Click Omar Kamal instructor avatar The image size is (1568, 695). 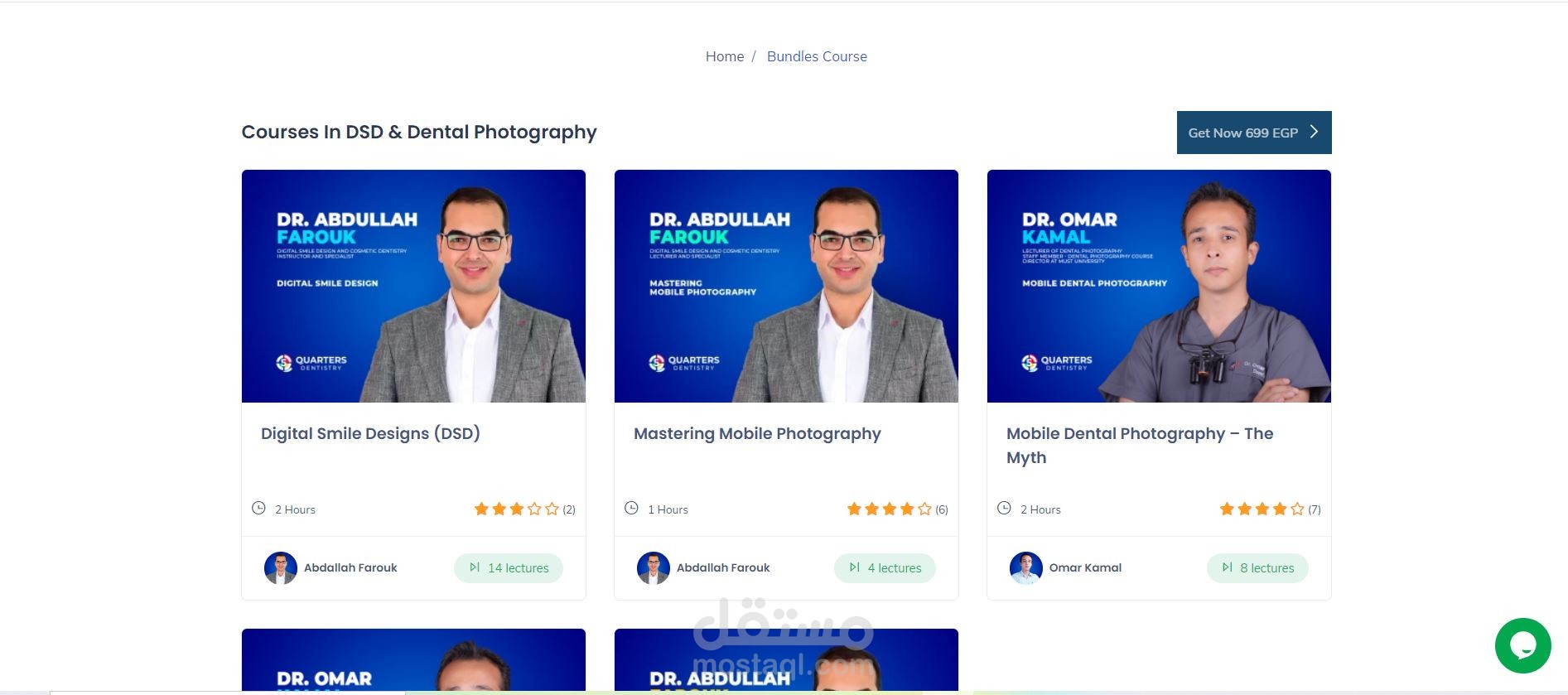[1026, 568]
